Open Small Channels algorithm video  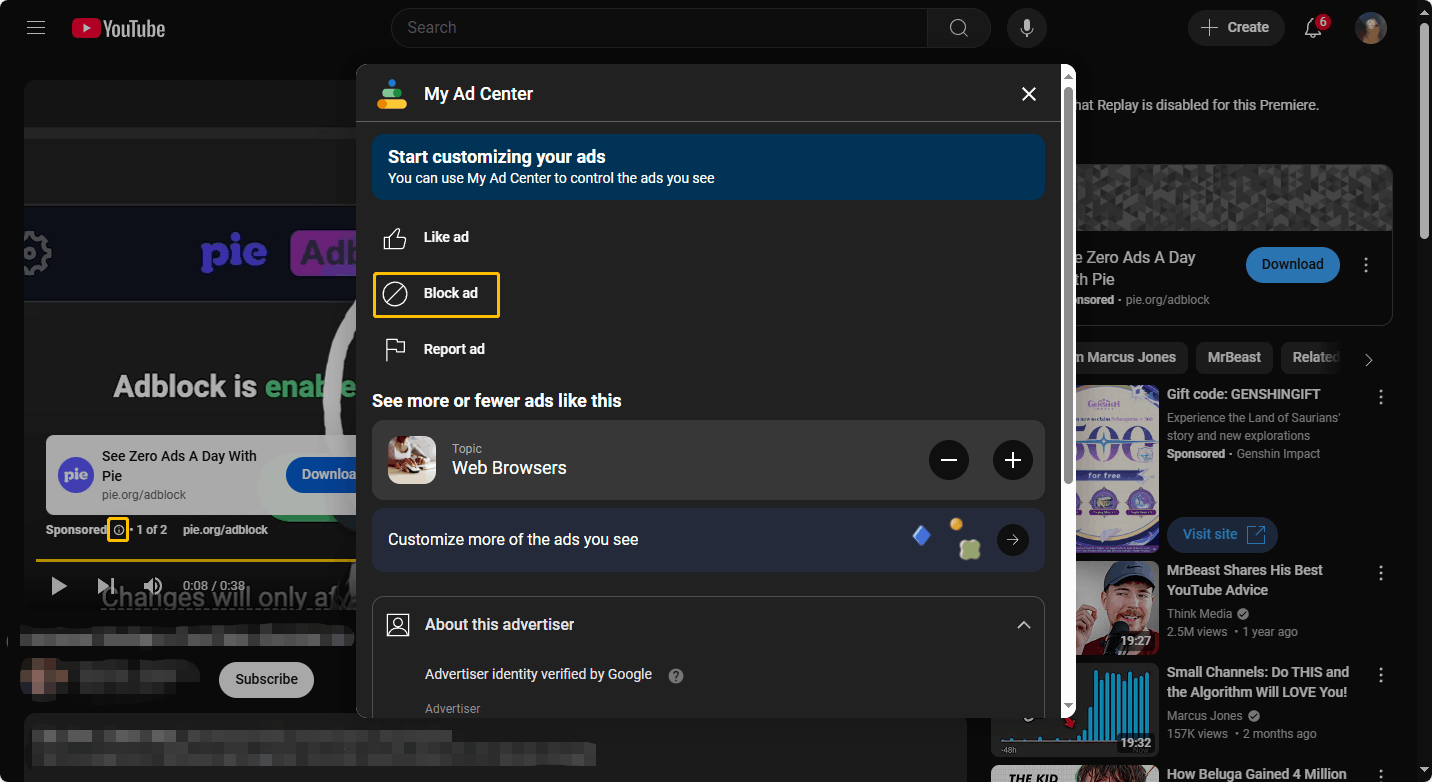tap(1258, 682)
